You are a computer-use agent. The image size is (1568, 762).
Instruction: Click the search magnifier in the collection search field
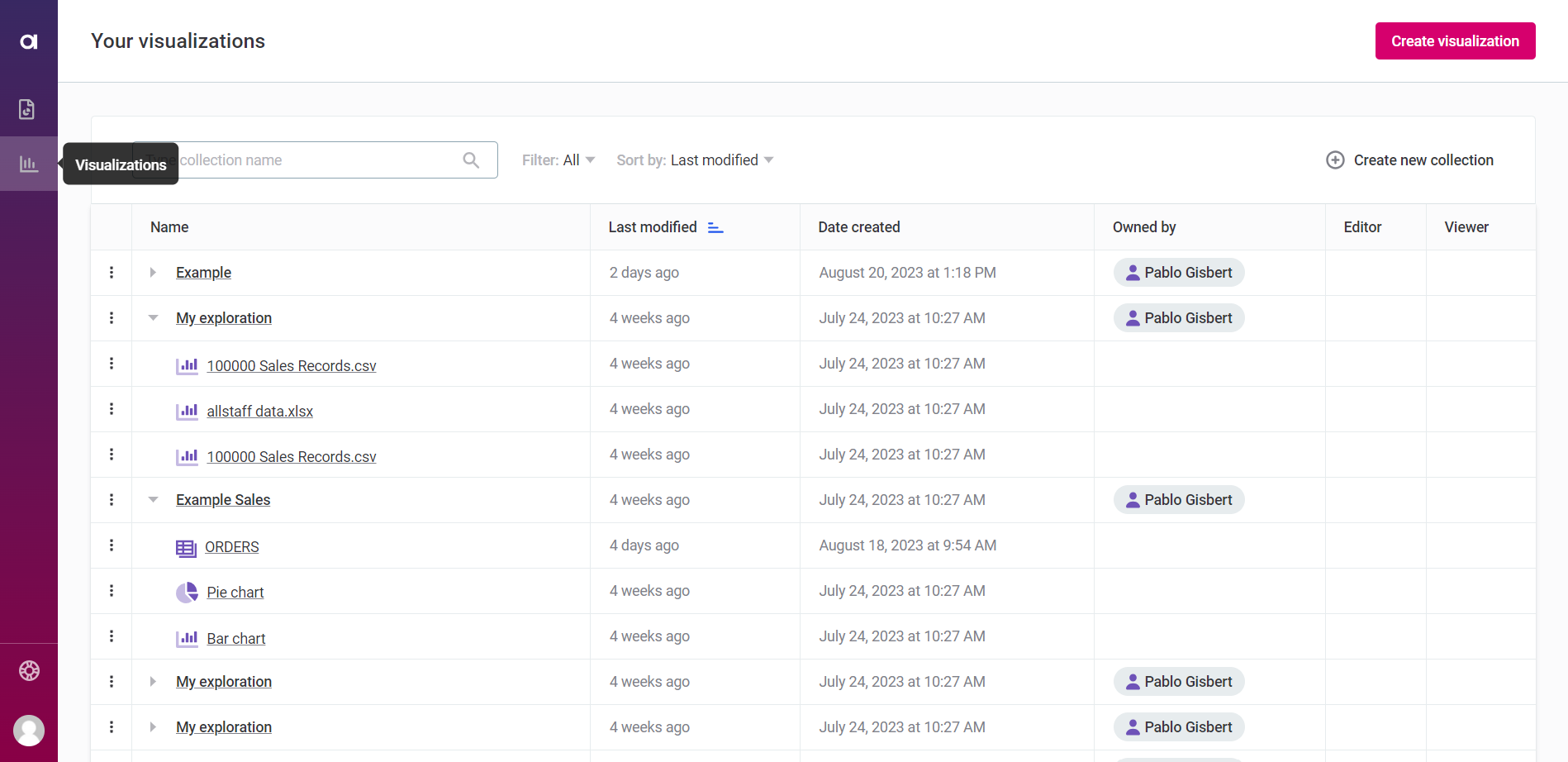tap(471, 160)
